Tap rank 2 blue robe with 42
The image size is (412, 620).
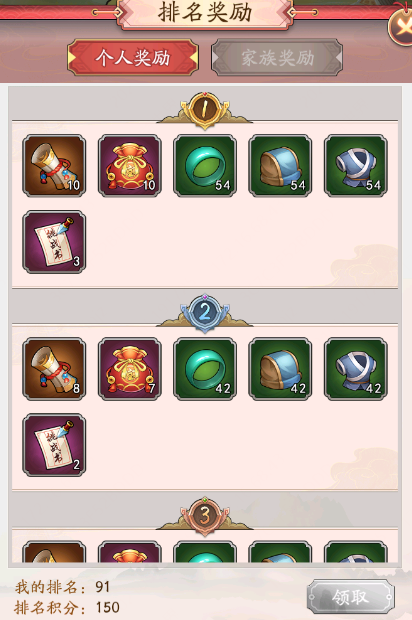pos(356,369)
